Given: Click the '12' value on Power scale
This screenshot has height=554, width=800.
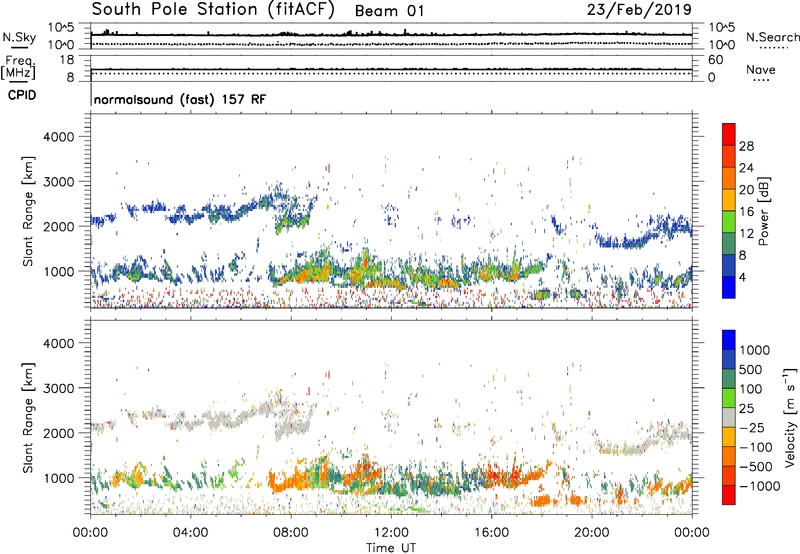Looking at the screenshot, I should pyautogui.click(x=746, y=234).
